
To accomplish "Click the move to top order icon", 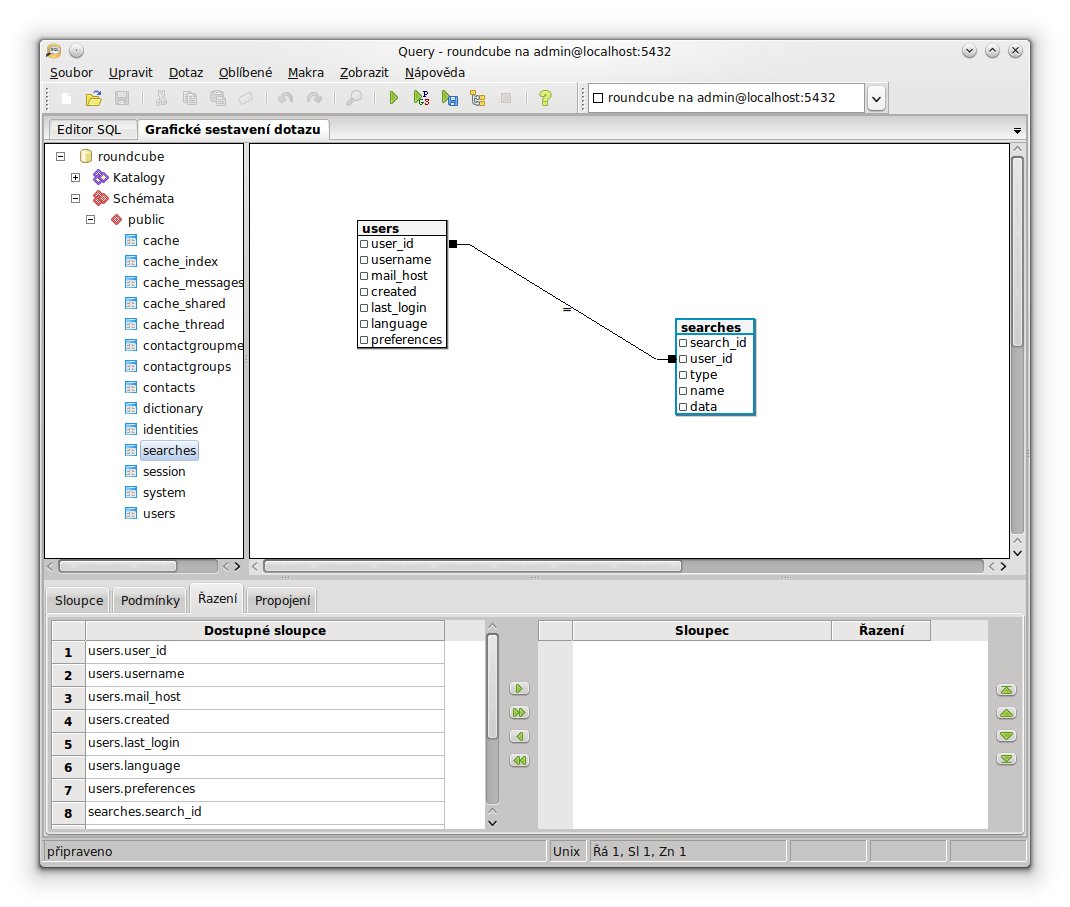I will pyautogui.click(x=1006, y=690).
